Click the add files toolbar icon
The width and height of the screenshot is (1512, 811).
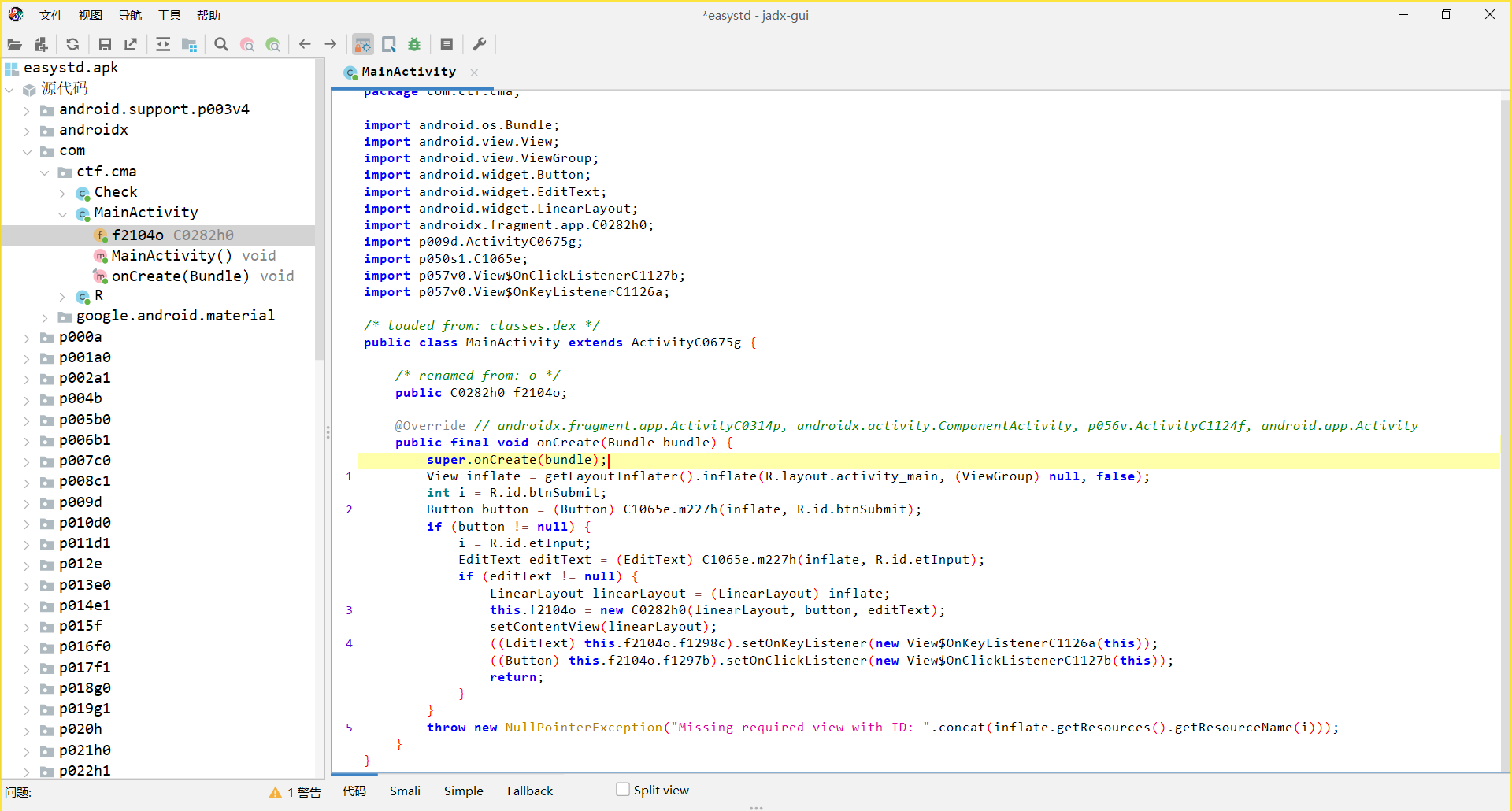[41, 45]
